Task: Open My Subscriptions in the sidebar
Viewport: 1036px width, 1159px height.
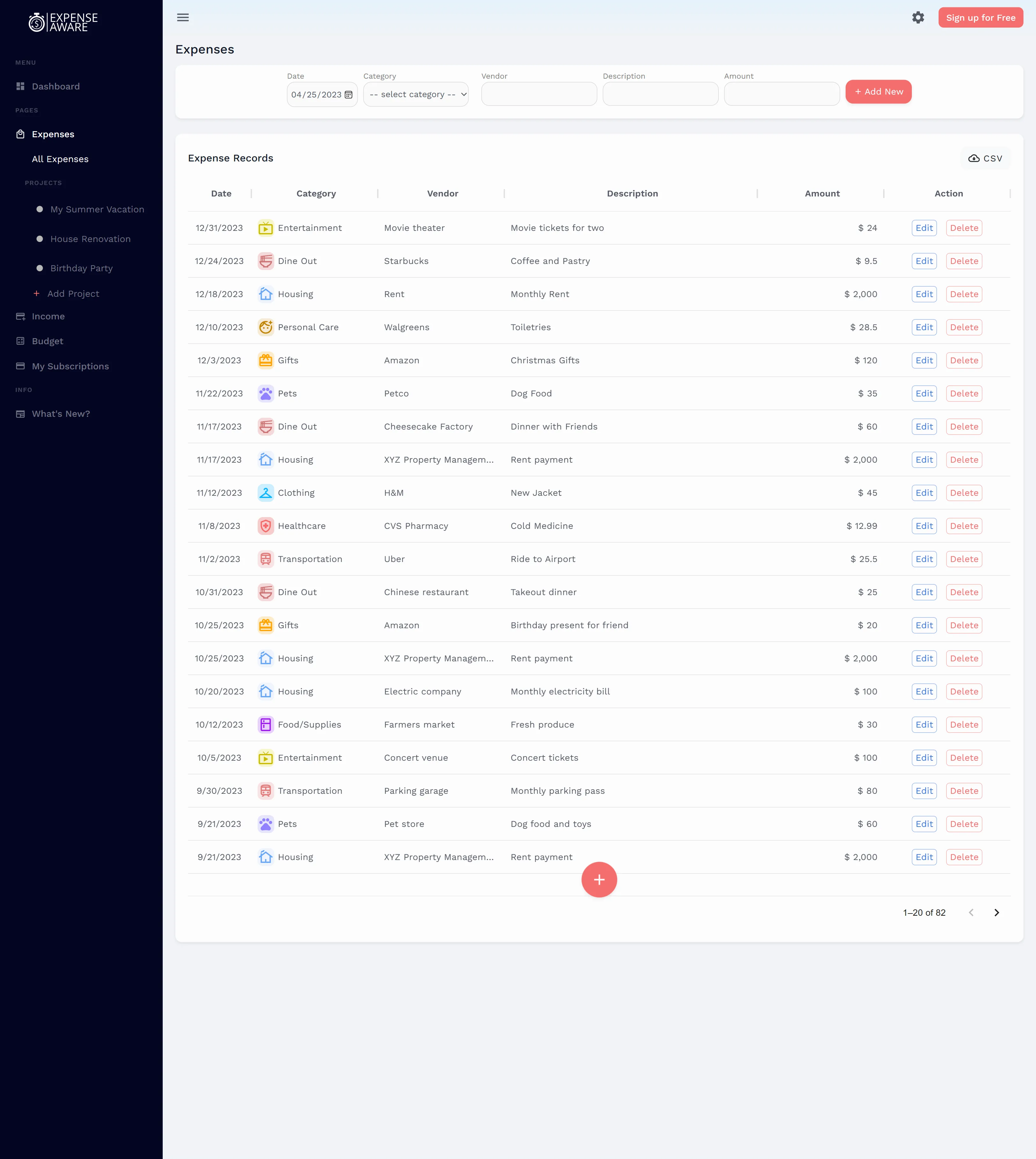Action: (70, 366)
